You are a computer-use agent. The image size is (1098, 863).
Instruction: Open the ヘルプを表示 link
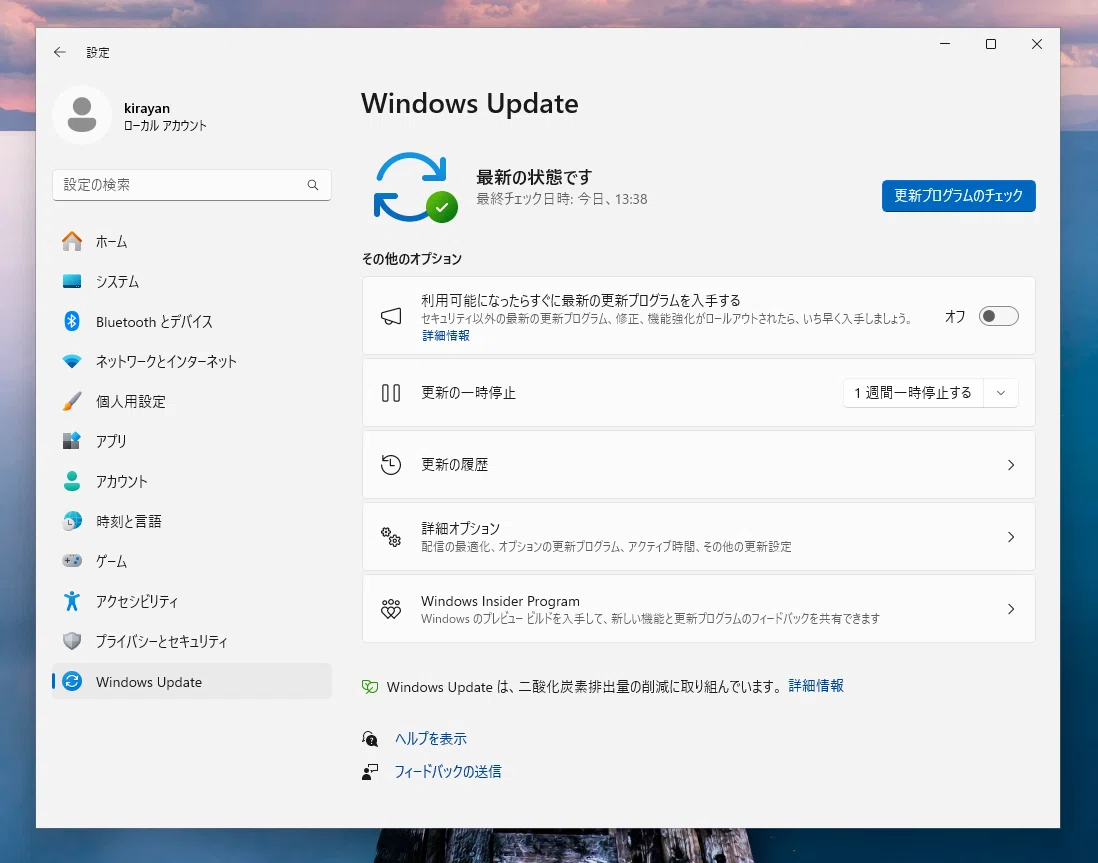431,738
